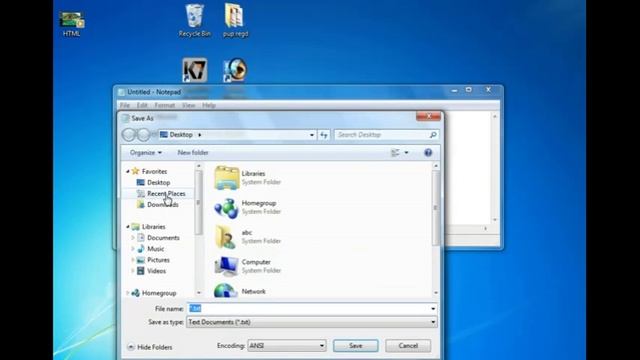
Task: Click the search magnifier icon
Action: click(x=433, y=135)
